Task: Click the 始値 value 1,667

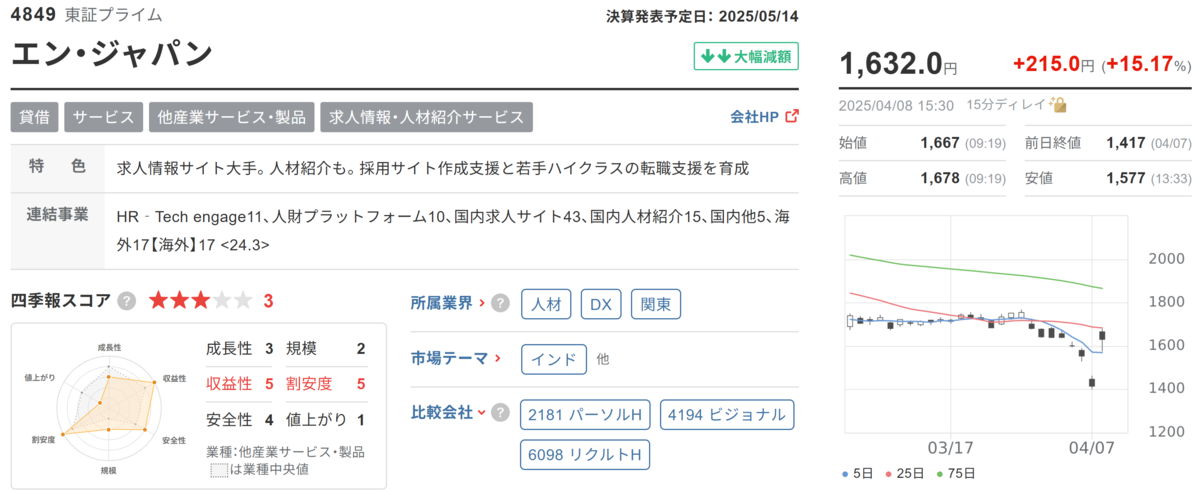Action: tap(940, 143)
